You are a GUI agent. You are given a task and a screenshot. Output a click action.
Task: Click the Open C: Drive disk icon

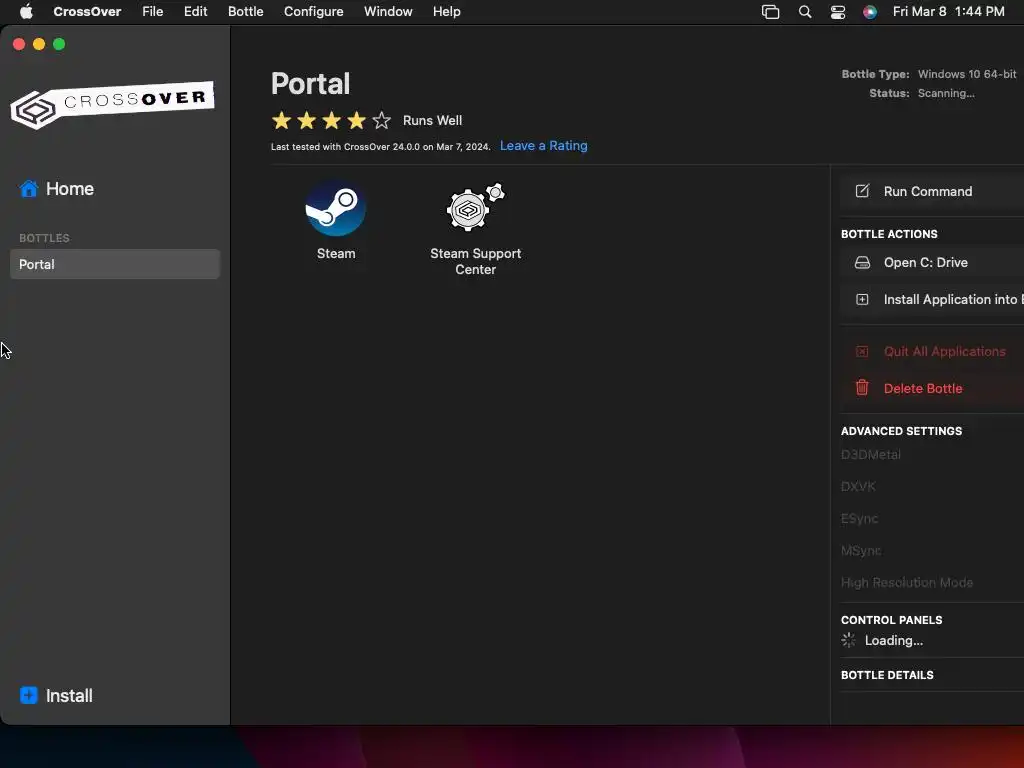tap(862, 263)
